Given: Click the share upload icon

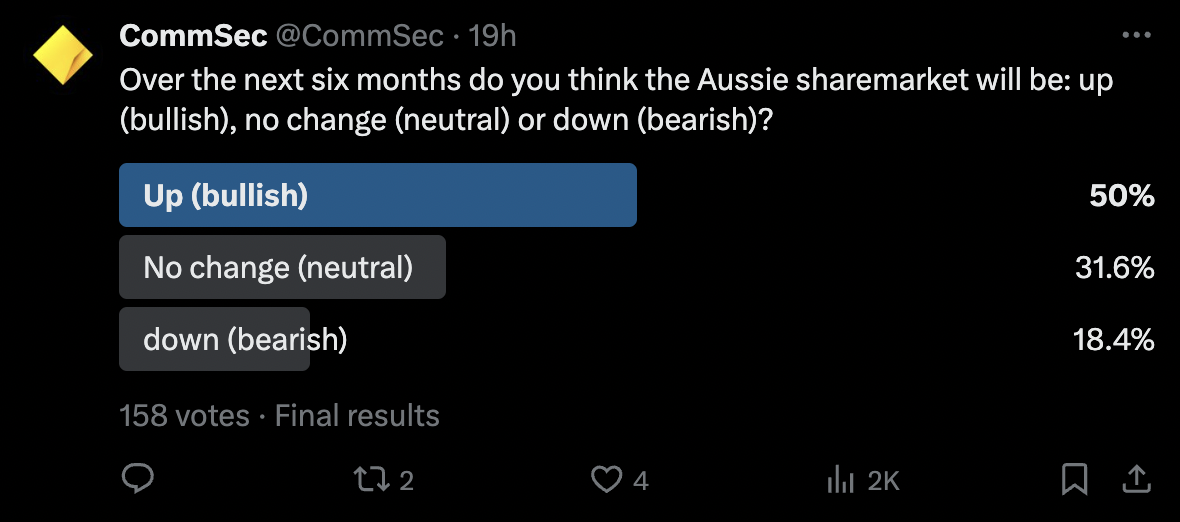Looking at the screenshot, I should click(1135, 480).
